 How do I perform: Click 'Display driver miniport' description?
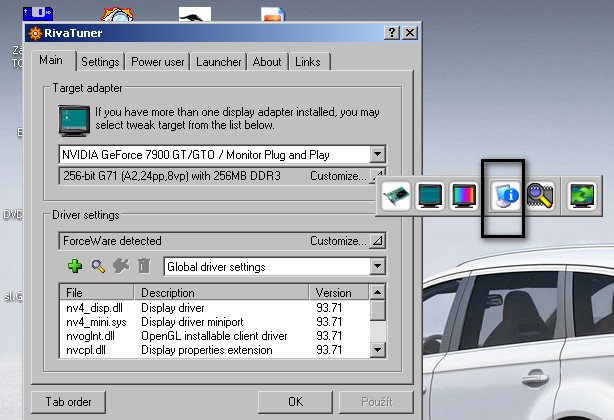192,322
